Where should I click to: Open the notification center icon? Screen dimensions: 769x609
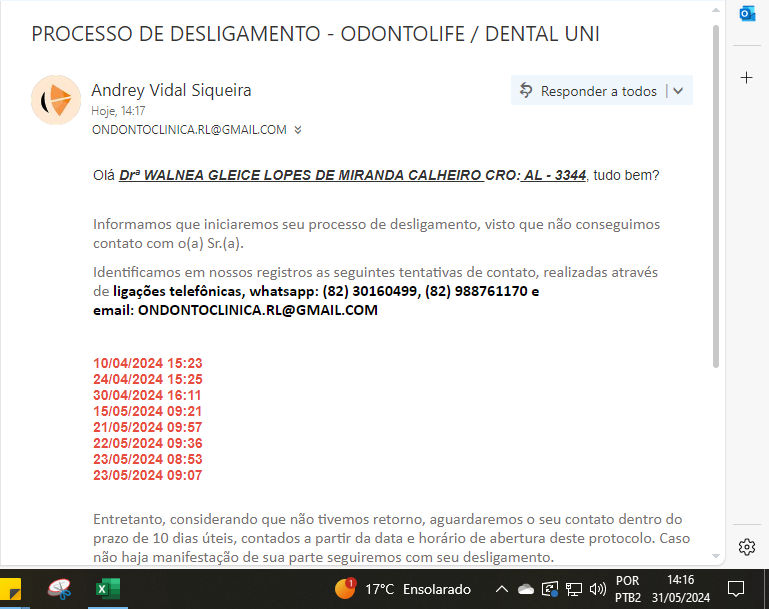[x=736, y=589]
